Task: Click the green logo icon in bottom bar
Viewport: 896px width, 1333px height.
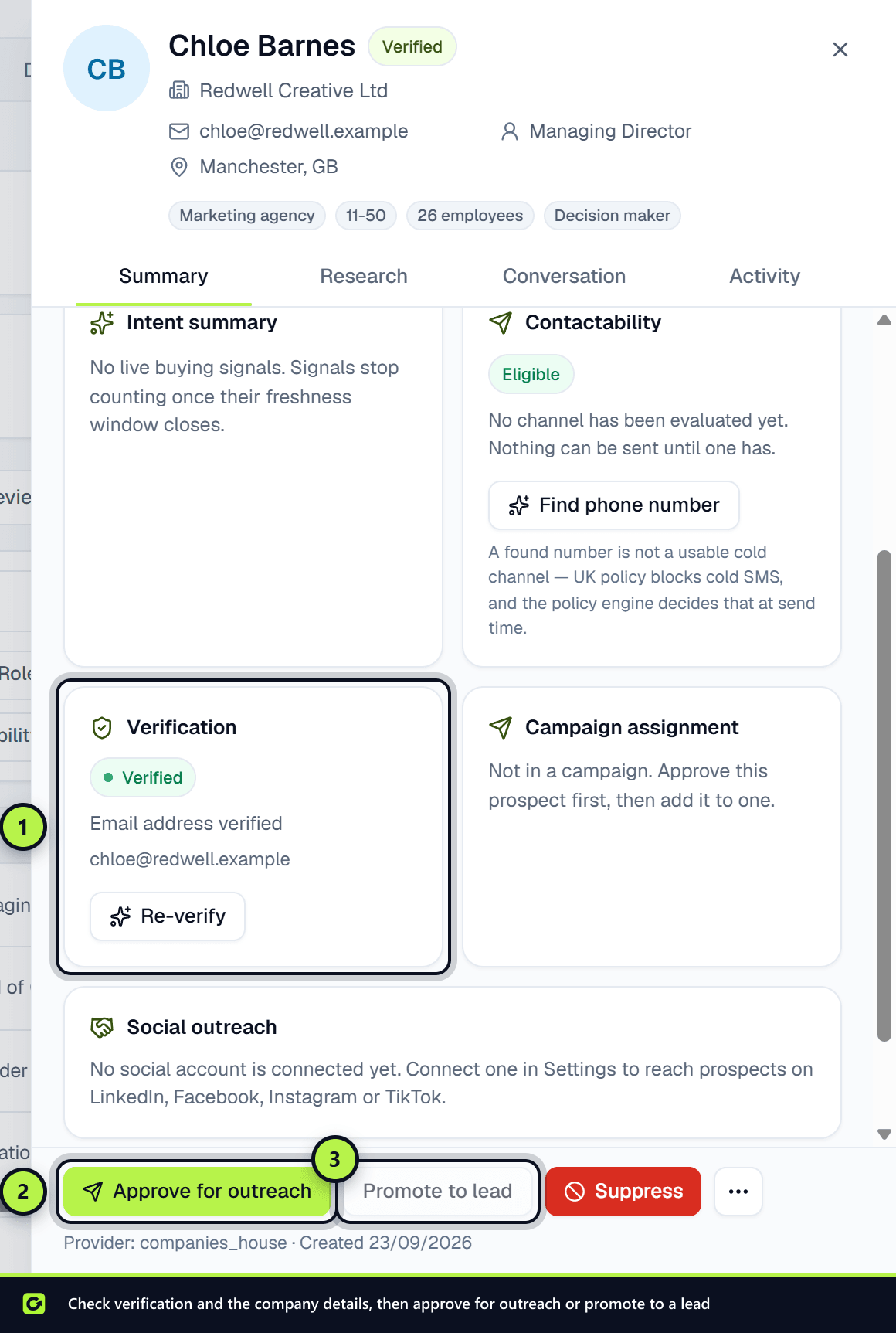Action: [34, 1304]
